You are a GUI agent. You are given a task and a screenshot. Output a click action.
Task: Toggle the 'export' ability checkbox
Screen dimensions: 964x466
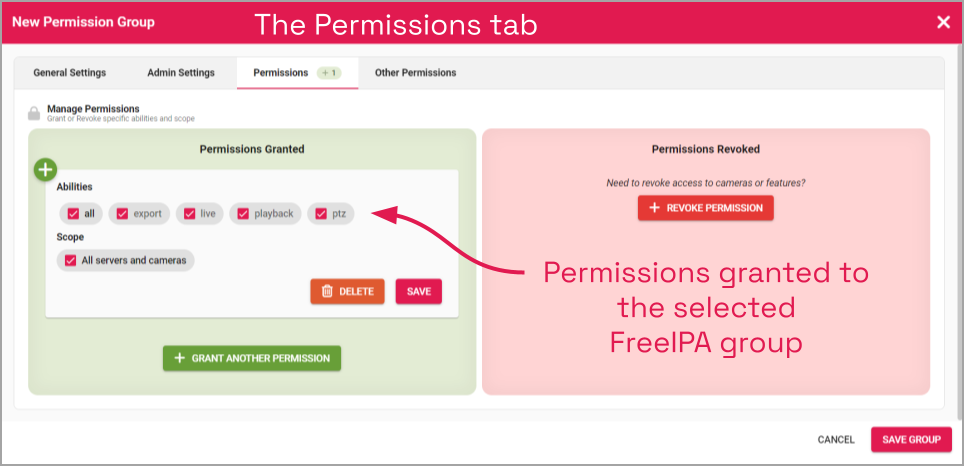tap(123, 214)
